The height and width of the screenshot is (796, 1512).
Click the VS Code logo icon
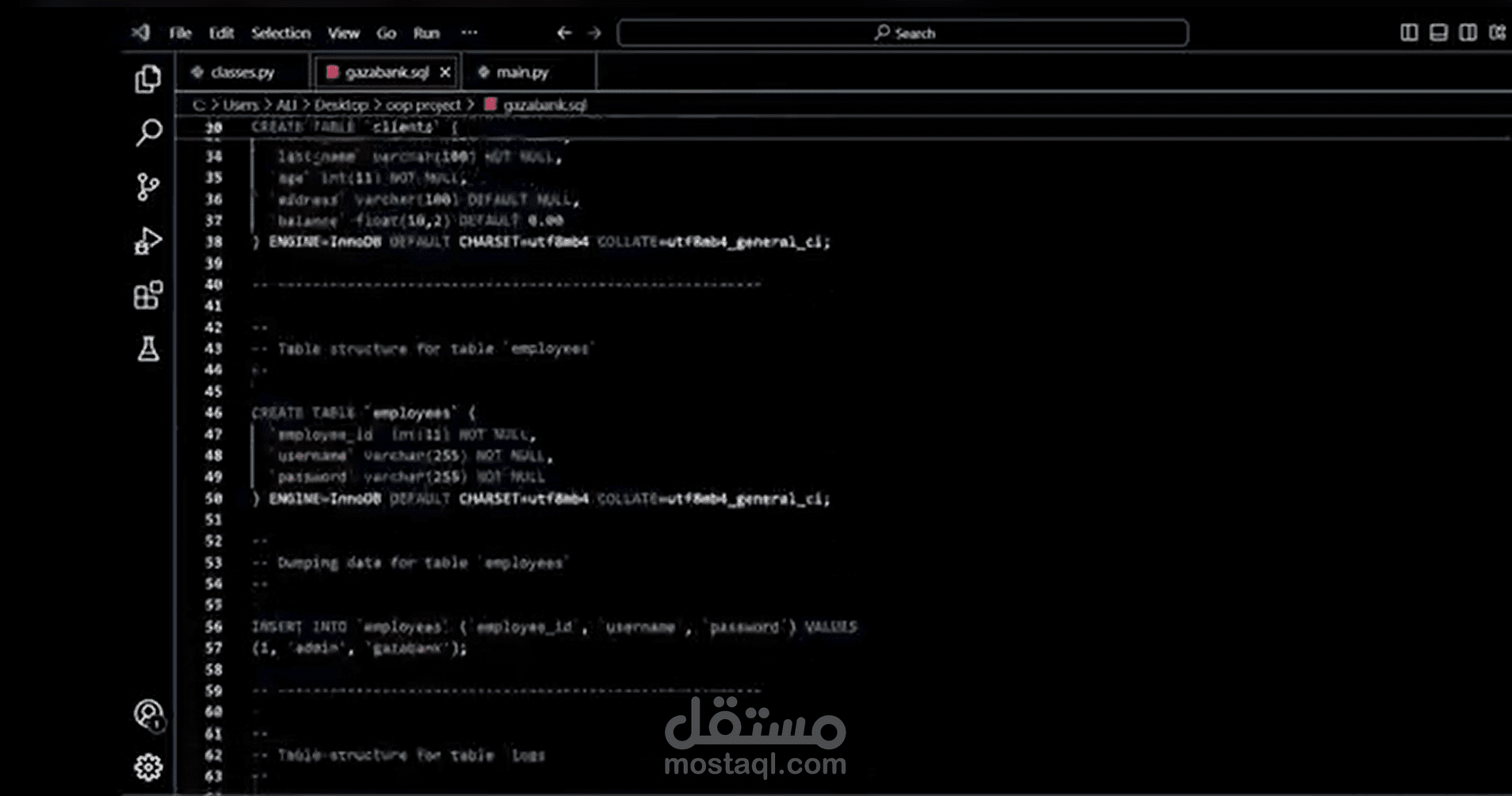pyautogui.click(x=141, y=33)
